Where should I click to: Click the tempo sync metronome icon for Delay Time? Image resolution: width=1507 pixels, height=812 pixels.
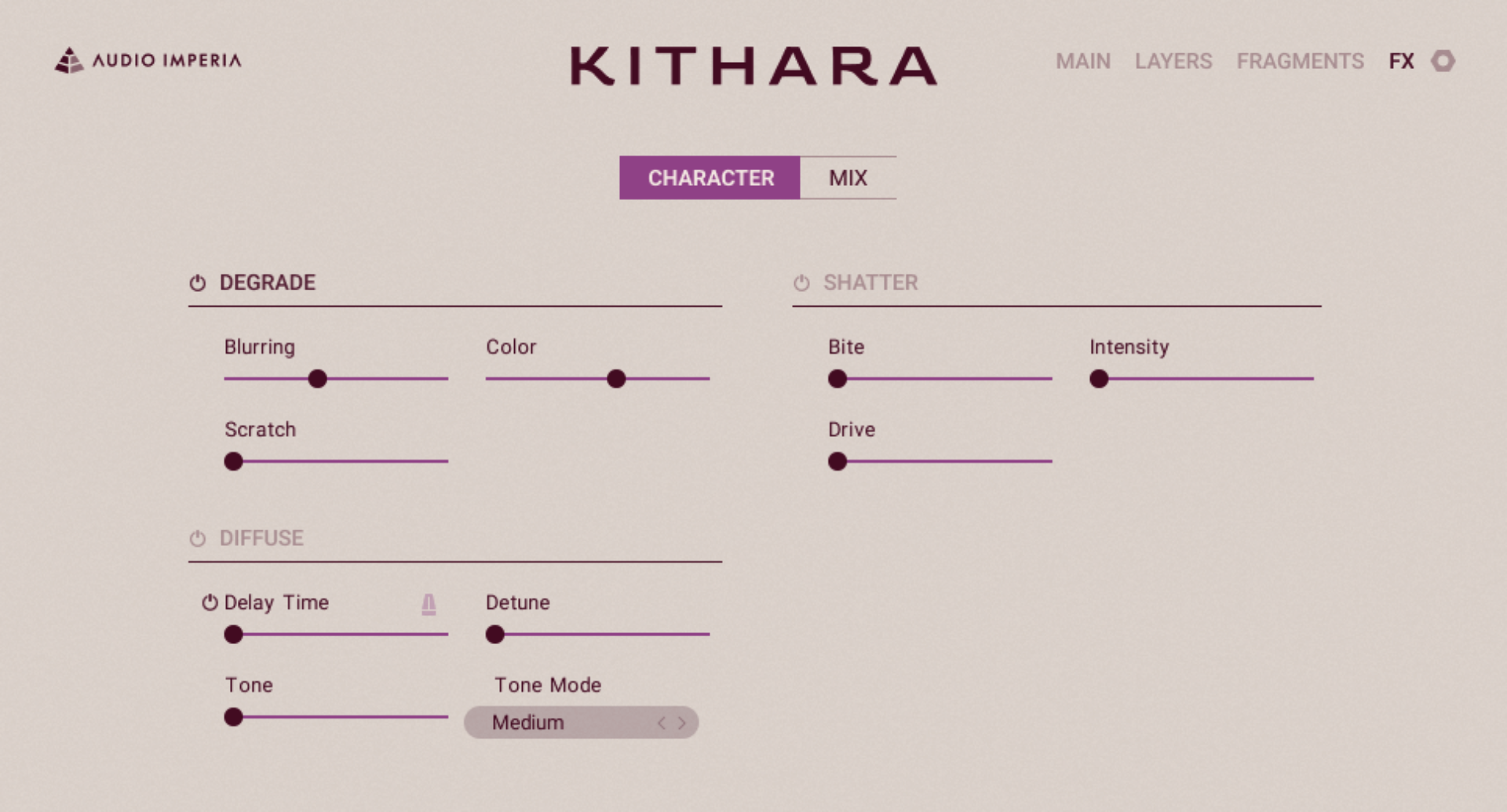point(427,604)
